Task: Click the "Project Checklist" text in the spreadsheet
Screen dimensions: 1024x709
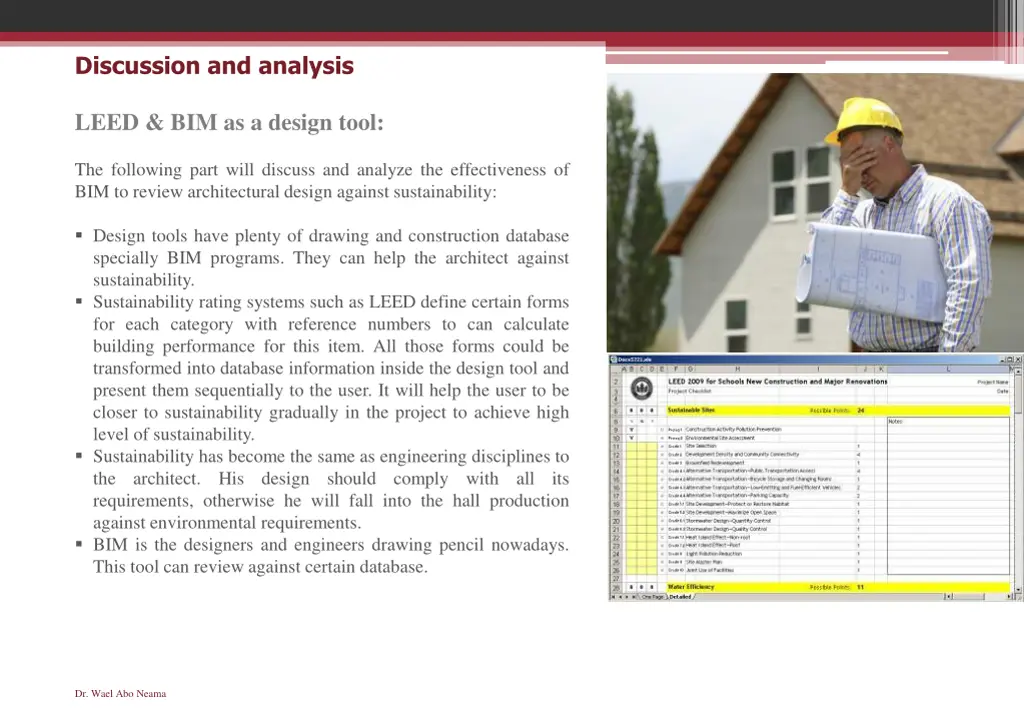Action: tap(690, 391)
